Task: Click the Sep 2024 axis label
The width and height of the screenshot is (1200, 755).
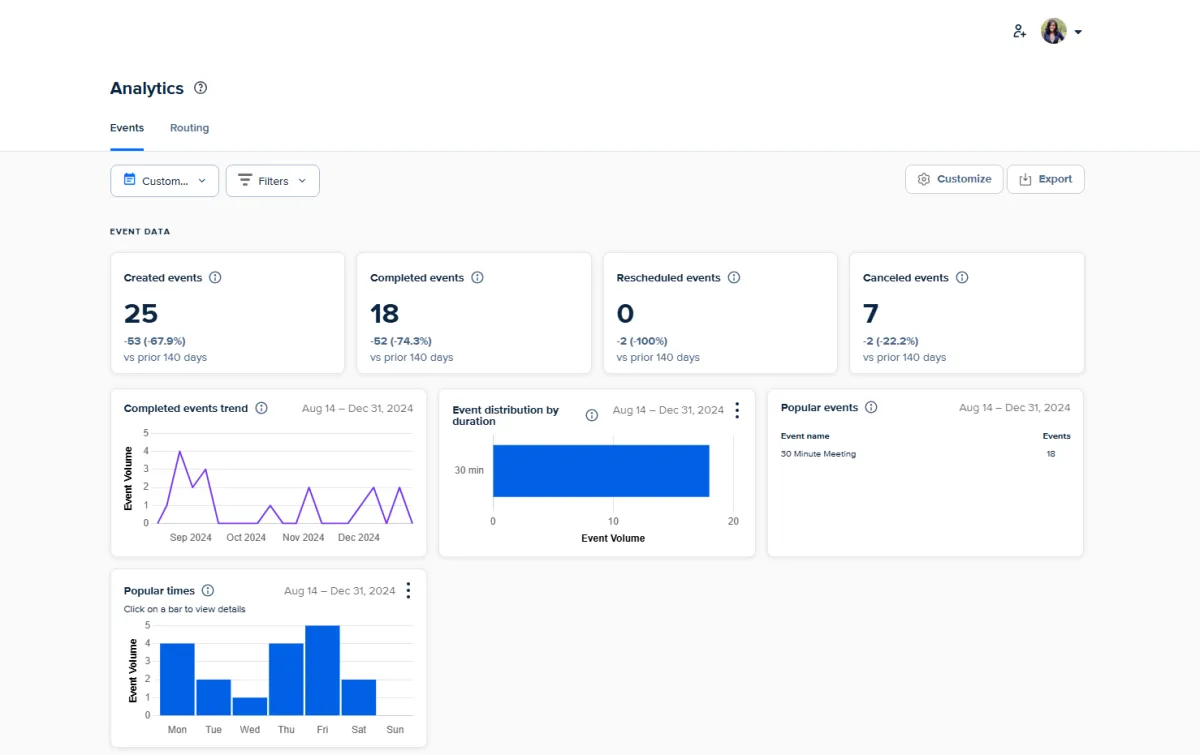Action: (x=191, y=537)
